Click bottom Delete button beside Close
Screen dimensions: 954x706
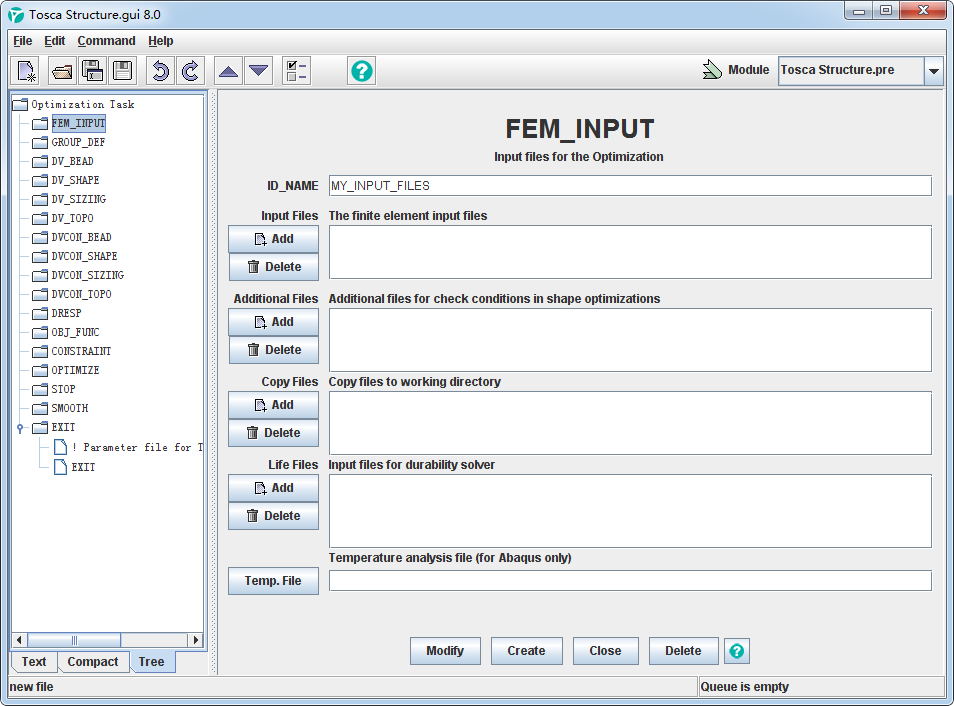(x=684, y=651)
